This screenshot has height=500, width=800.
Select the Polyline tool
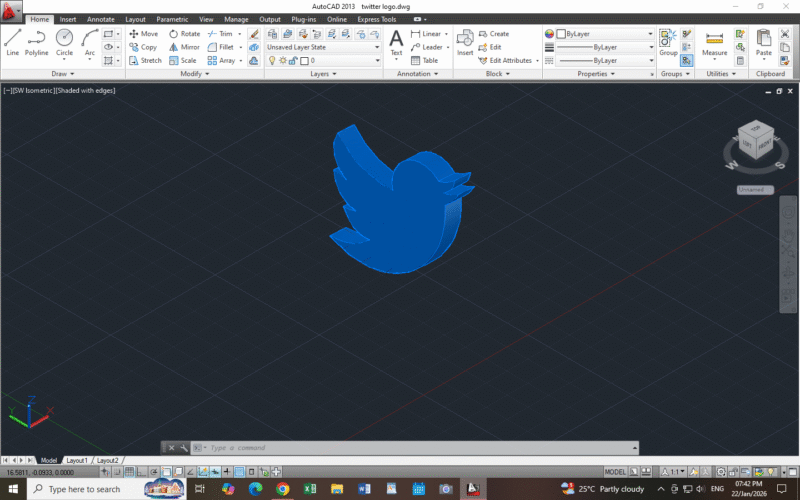tap(37, 42)
